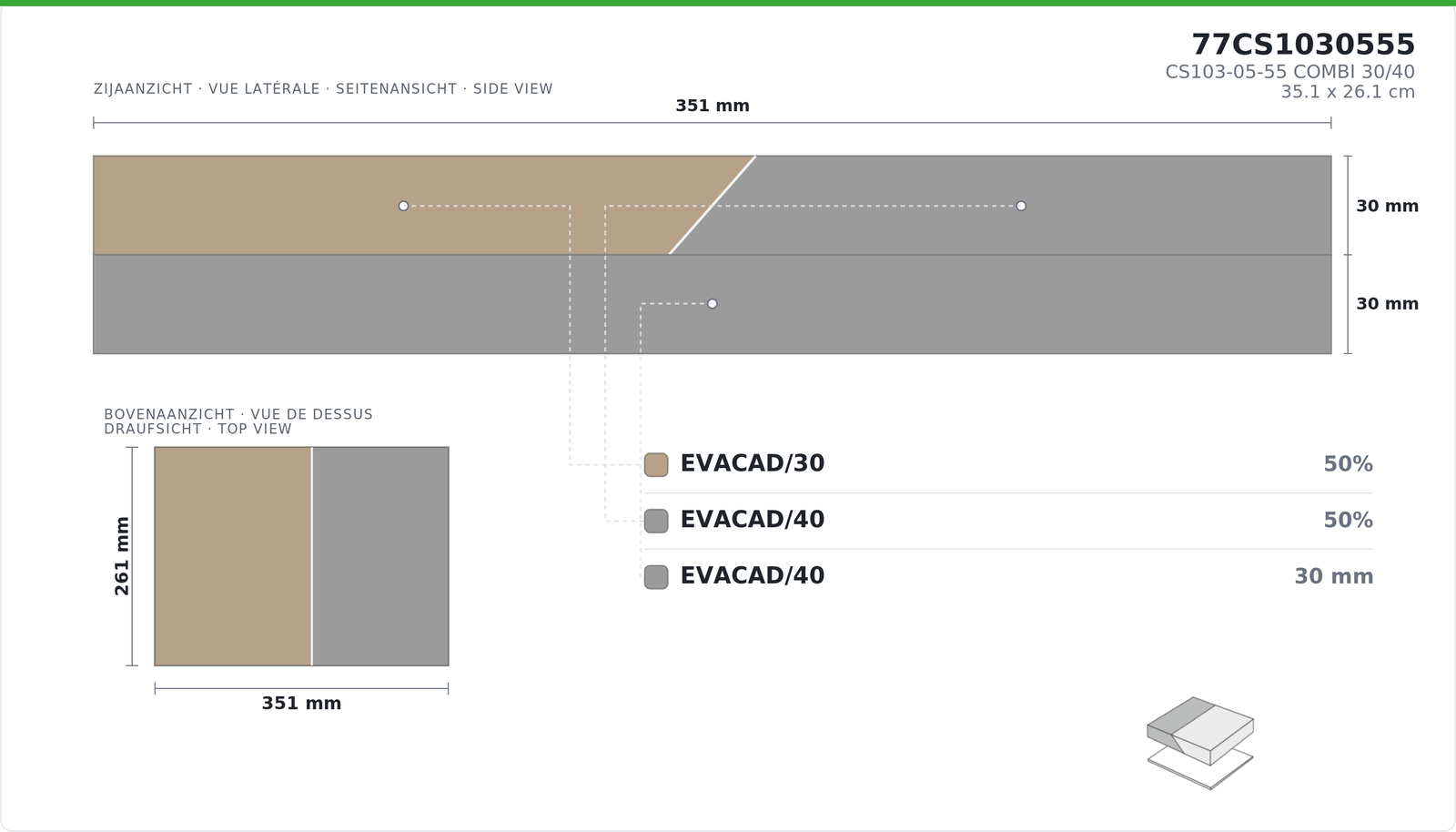Click the grey swatch beside EVACAD/40 50%
Image resolution: width=1456 pixels, height=832 pixels.
[656, 521]
